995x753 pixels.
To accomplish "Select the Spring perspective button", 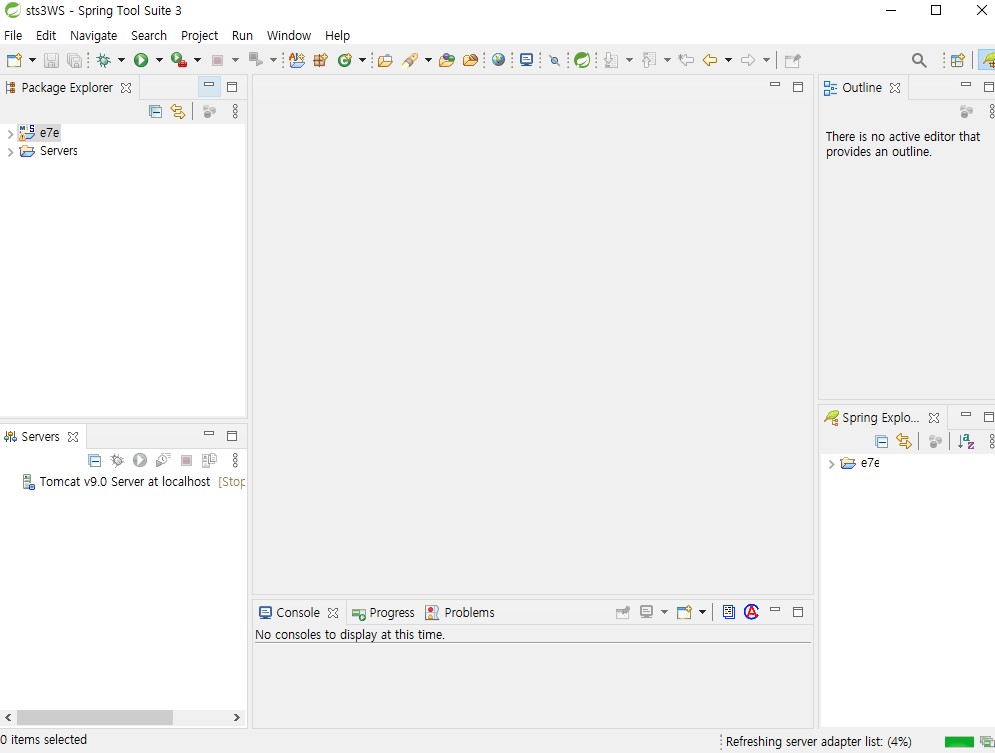I will click(x=987, y=60).
